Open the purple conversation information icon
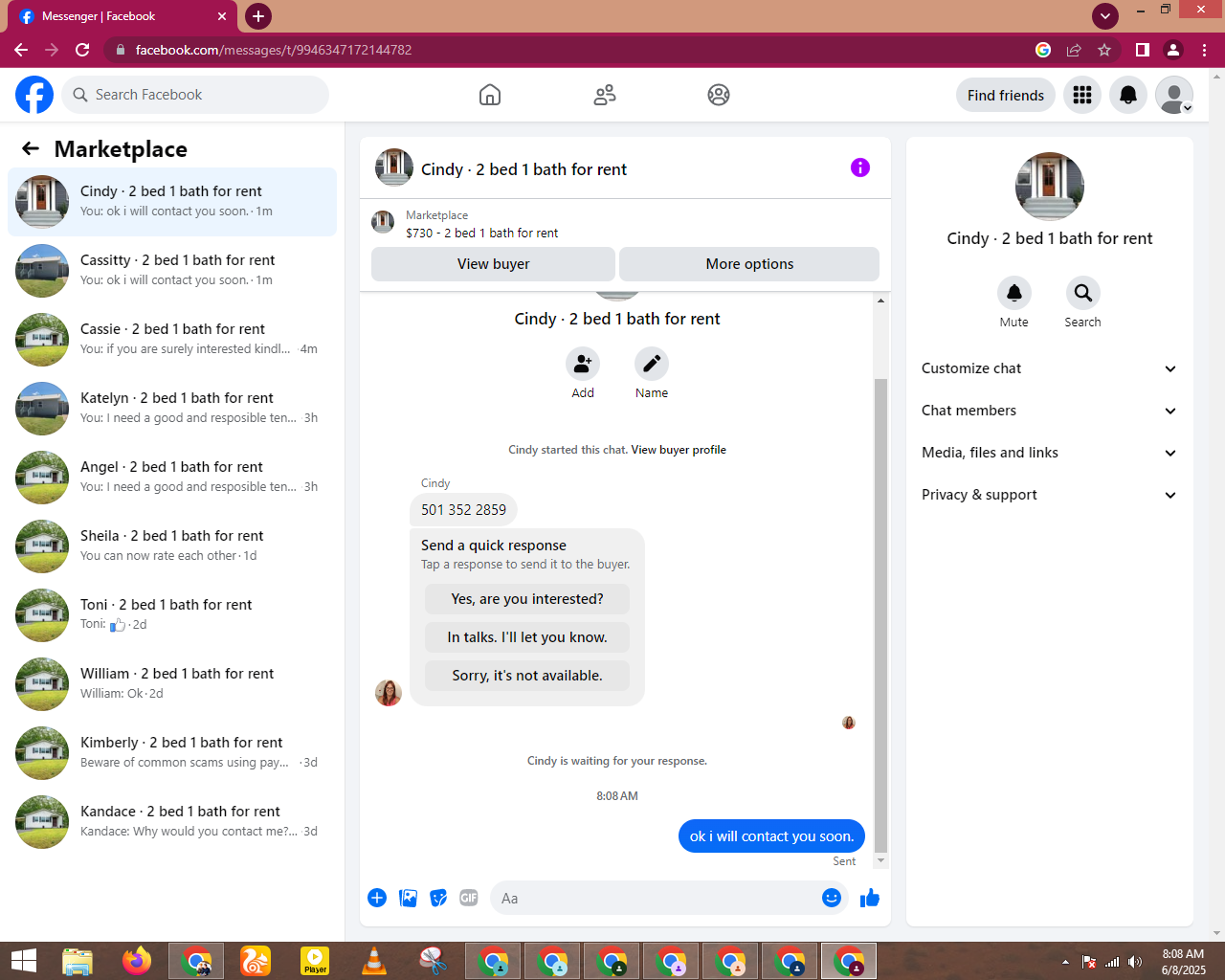Viewport: 1225px width, 980px height. pyautogui.click(x=860, y=167)
